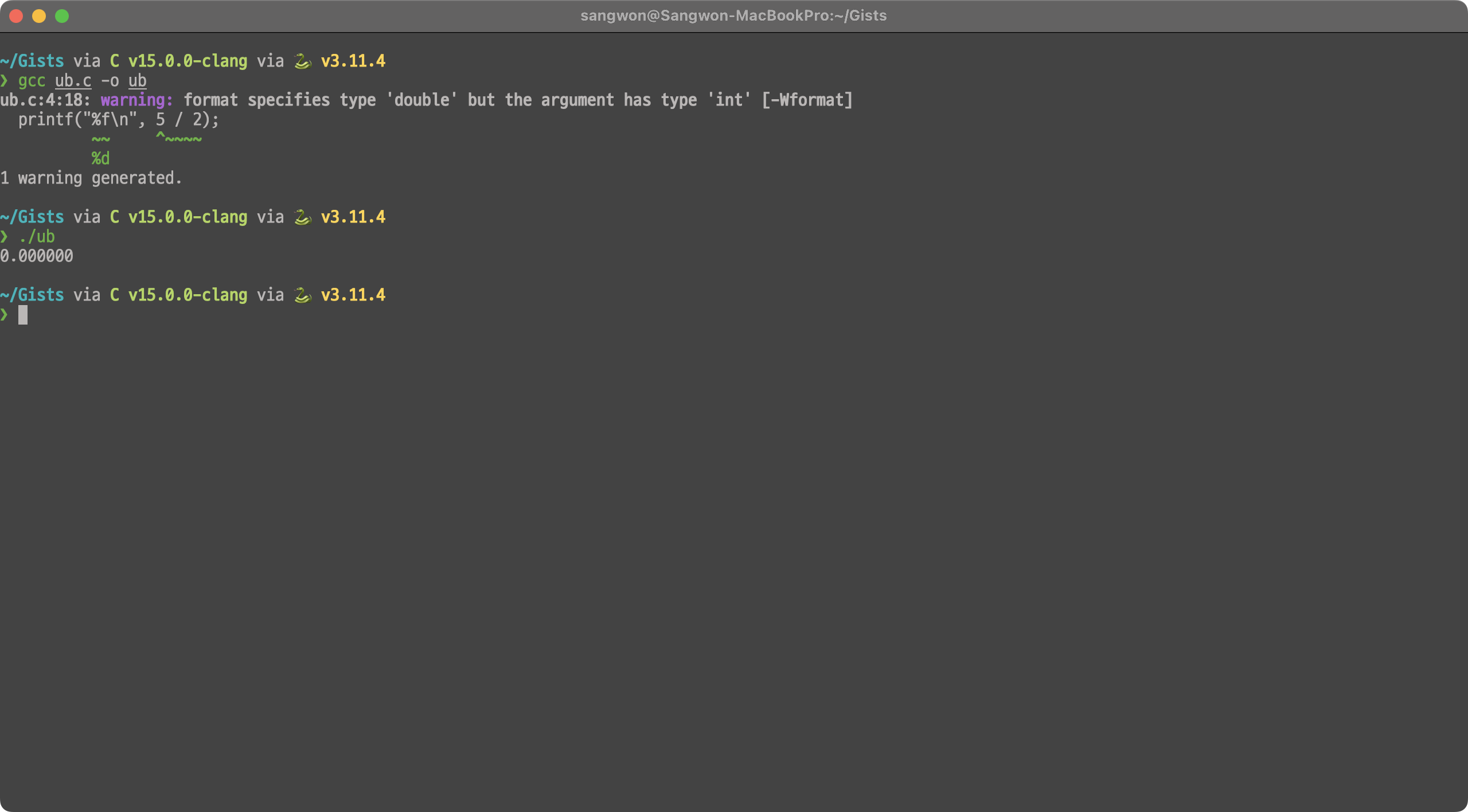Click the 'int' type in the warning message
1468x812 pixels.
point(729,100)
